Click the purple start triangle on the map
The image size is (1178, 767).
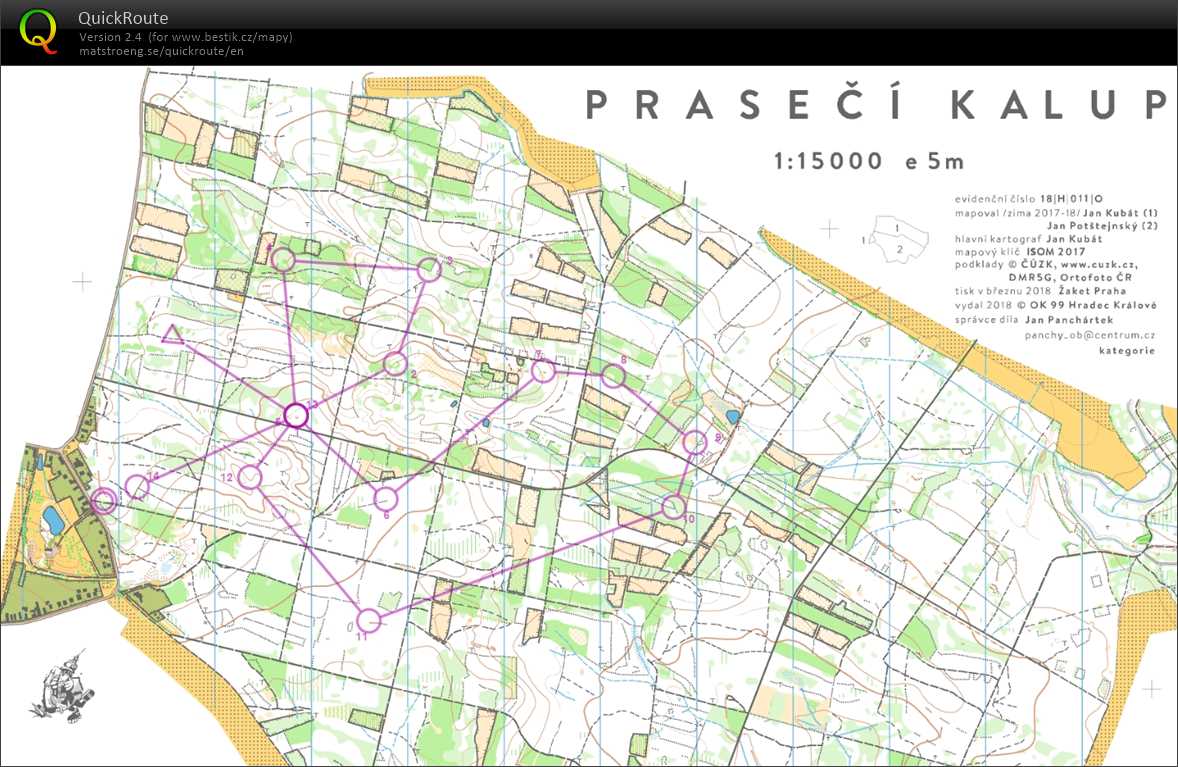coord(172,335)
